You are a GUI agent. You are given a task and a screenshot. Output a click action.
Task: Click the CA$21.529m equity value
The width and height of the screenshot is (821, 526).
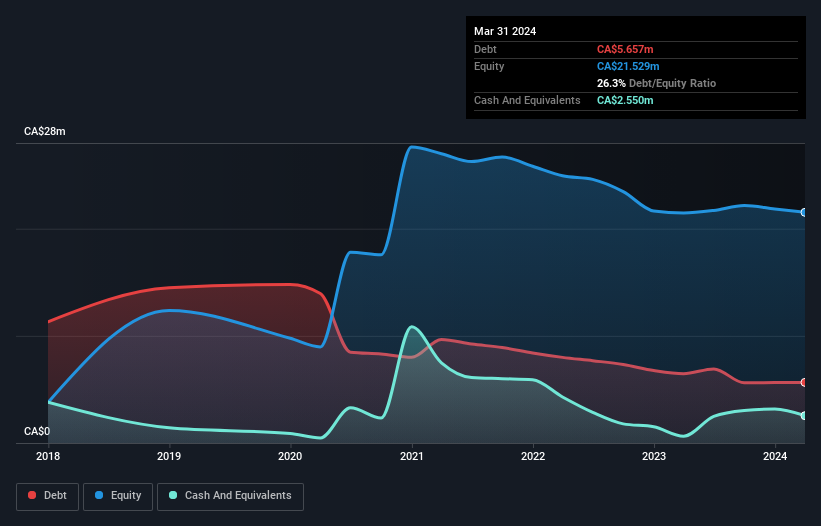coord(628,66)
